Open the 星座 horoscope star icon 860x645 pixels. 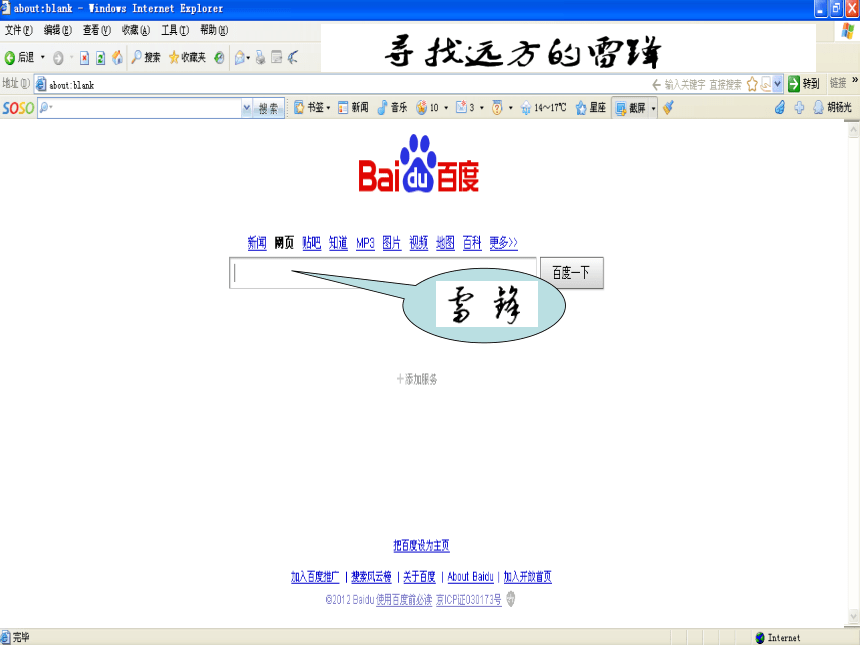(x=581, y=108)
